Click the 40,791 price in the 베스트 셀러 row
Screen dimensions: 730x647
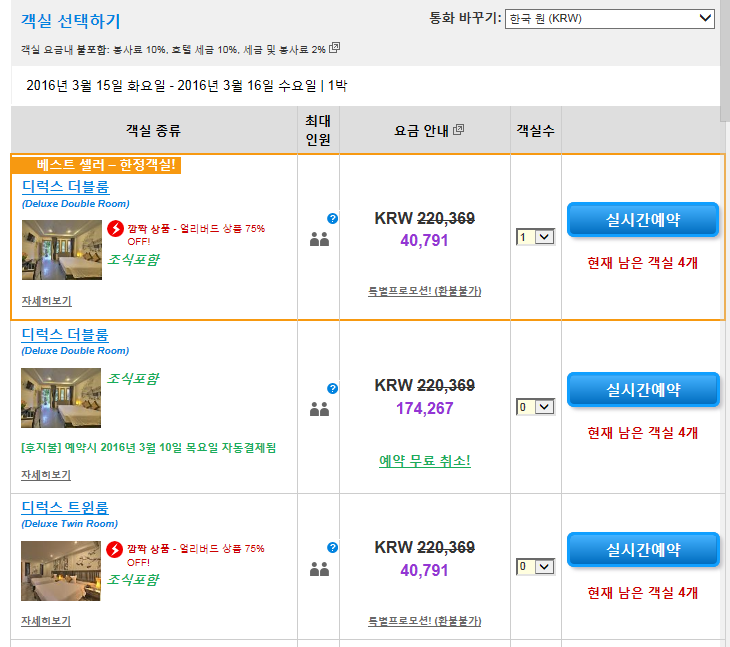tap(424, 240)
